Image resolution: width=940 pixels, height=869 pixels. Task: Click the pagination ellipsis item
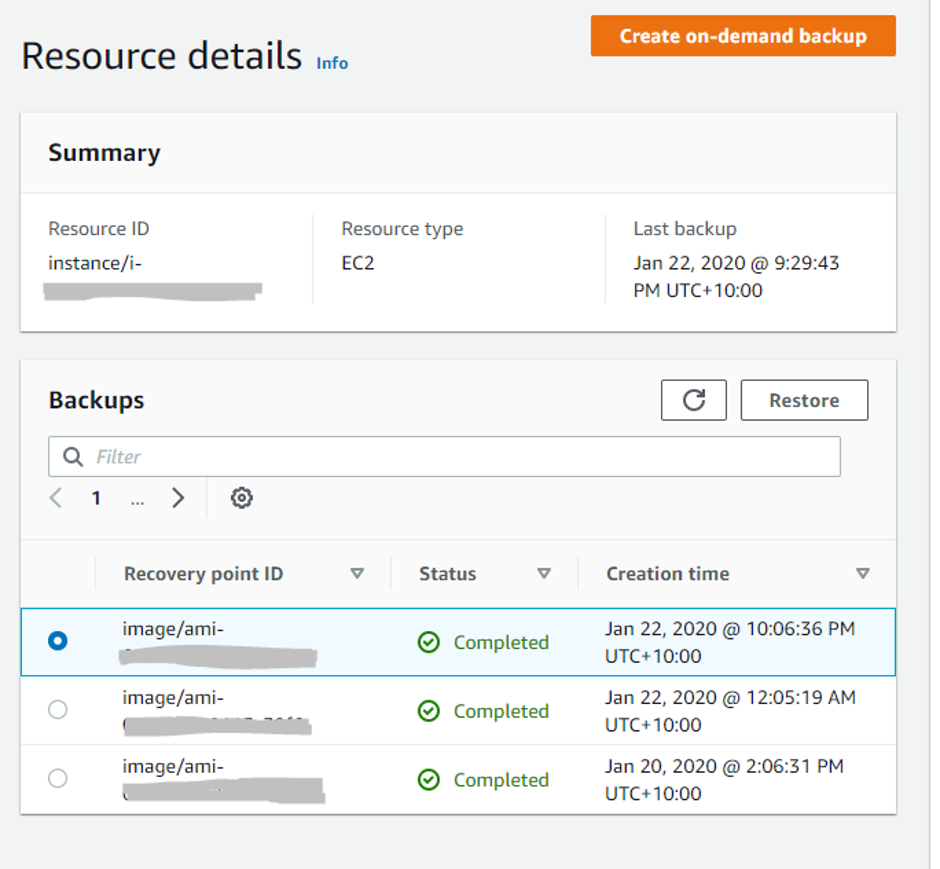pyautogui.click(x=137, y=498)
